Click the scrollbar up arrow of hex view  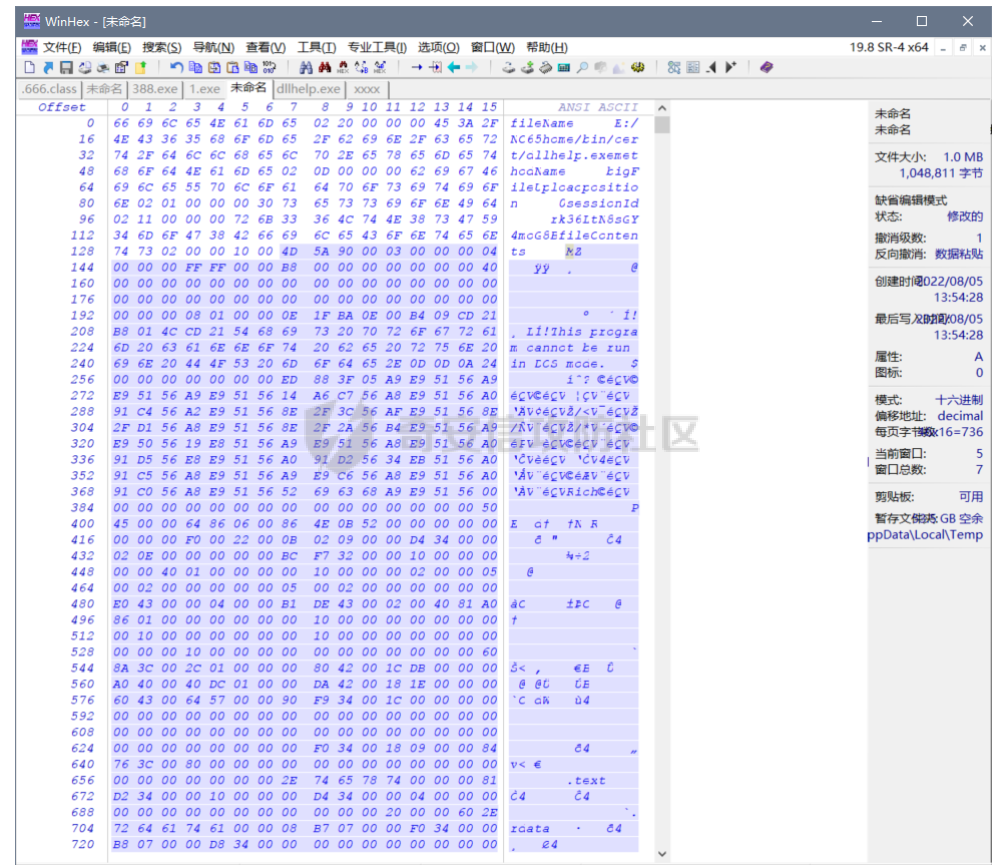(x=662, y=108)
